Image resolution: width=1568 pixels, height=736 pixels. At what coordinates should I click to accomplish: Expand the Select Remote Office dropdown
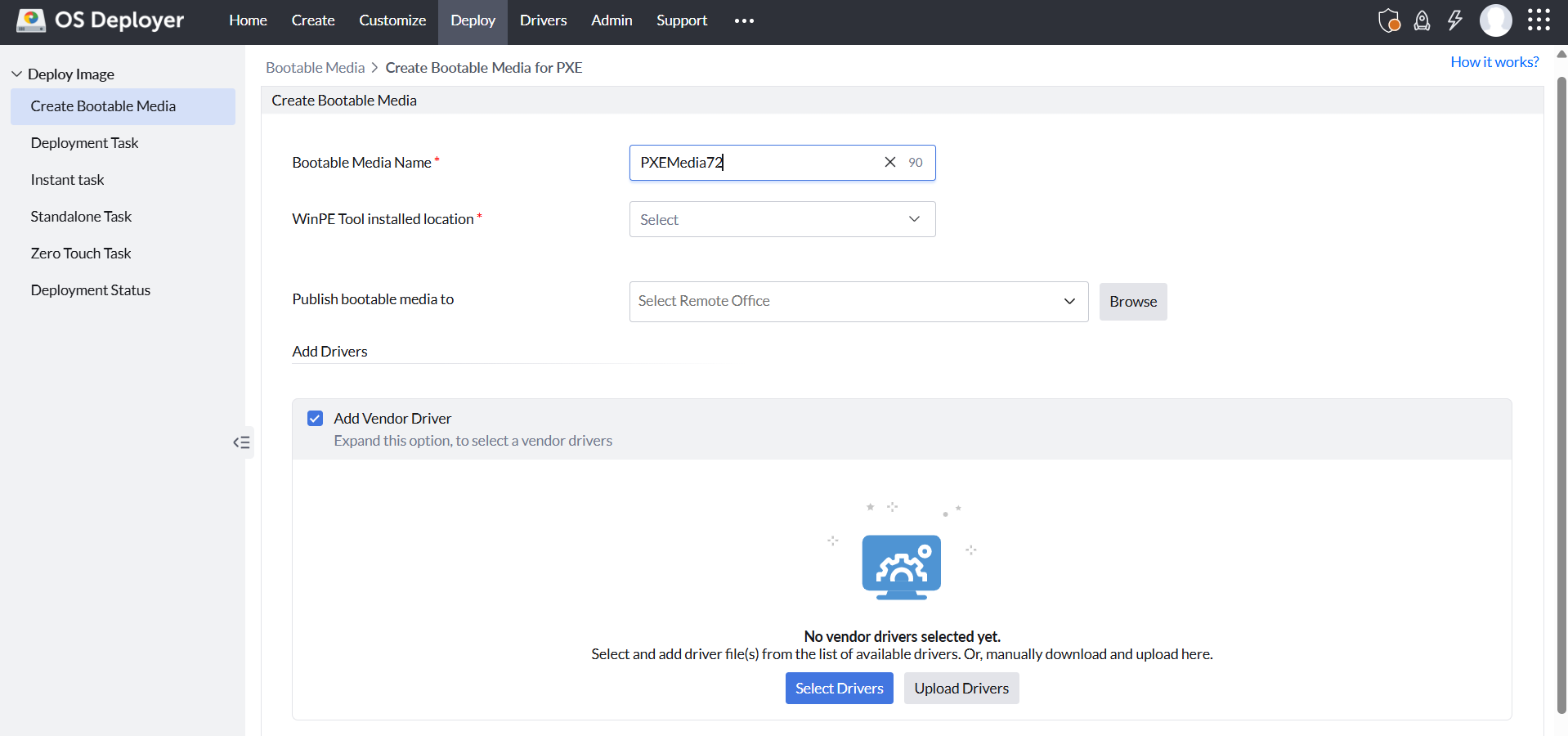858,301
